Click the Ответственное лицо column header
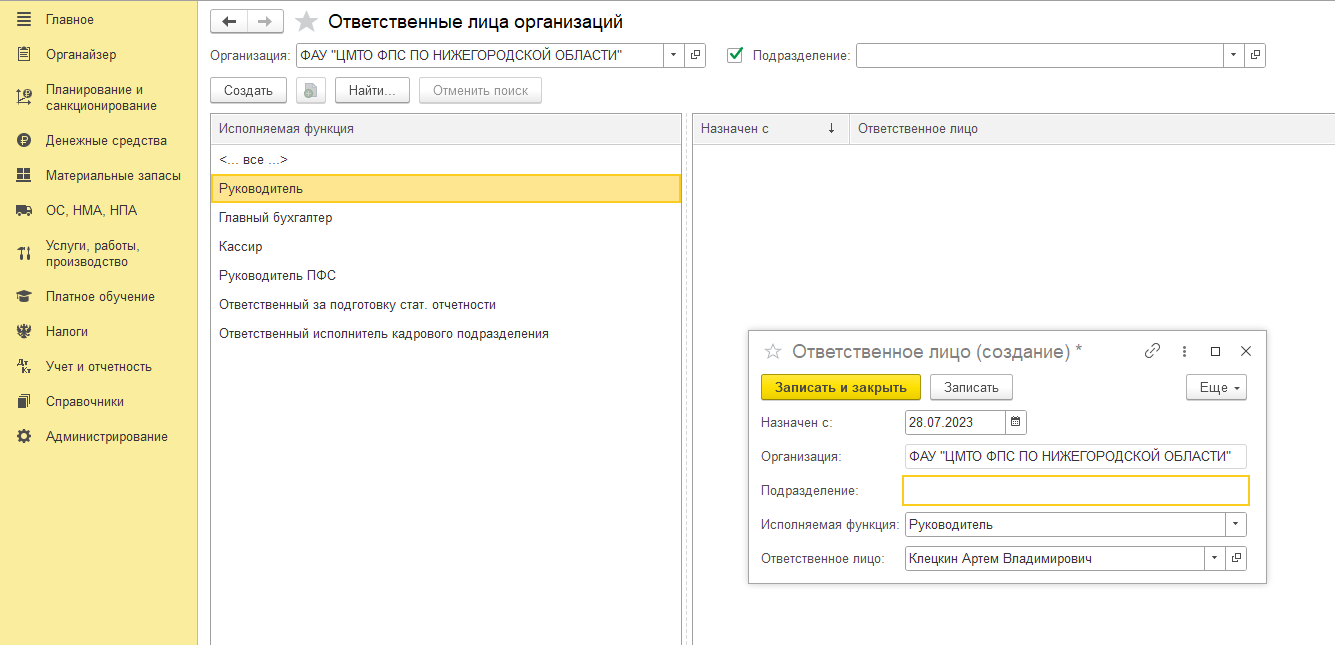 (x=1092, y=129)
